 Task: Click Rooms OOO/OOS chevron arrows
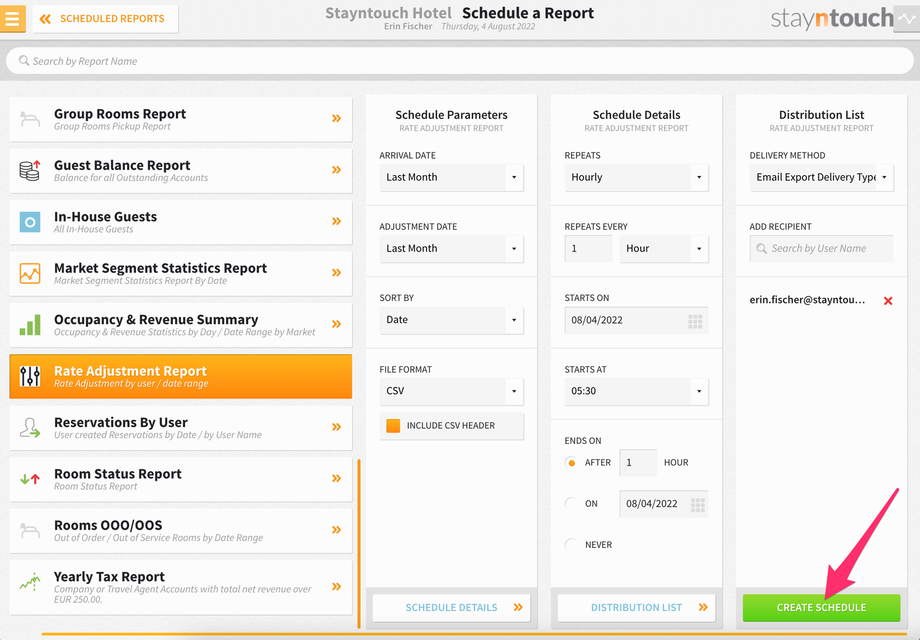[336, 530]
